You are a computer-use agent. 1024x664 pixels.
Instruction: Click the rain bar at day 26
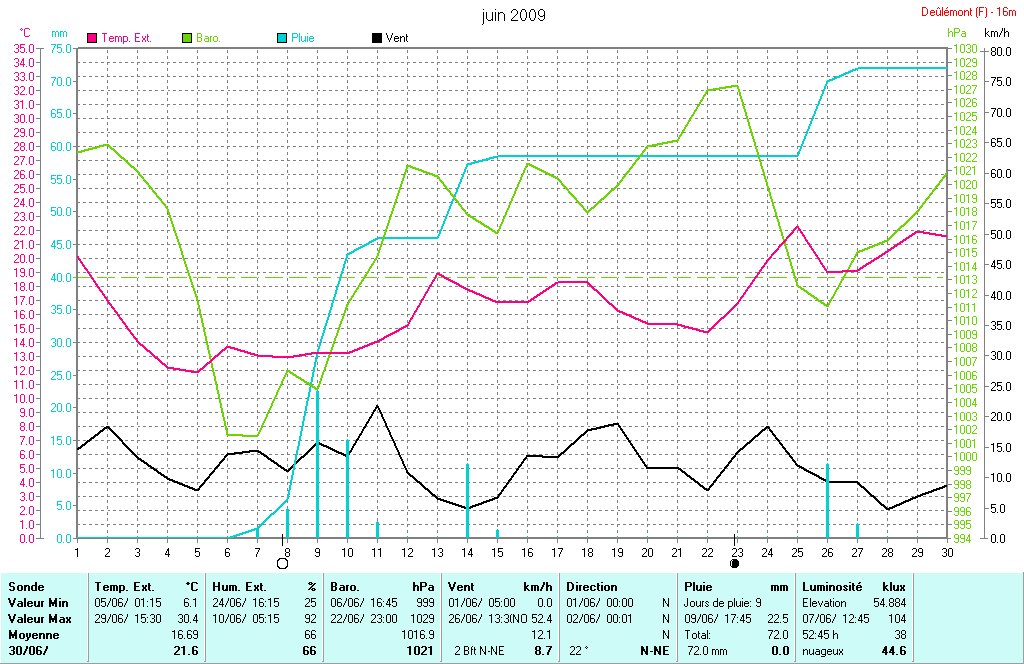[827, 500]
